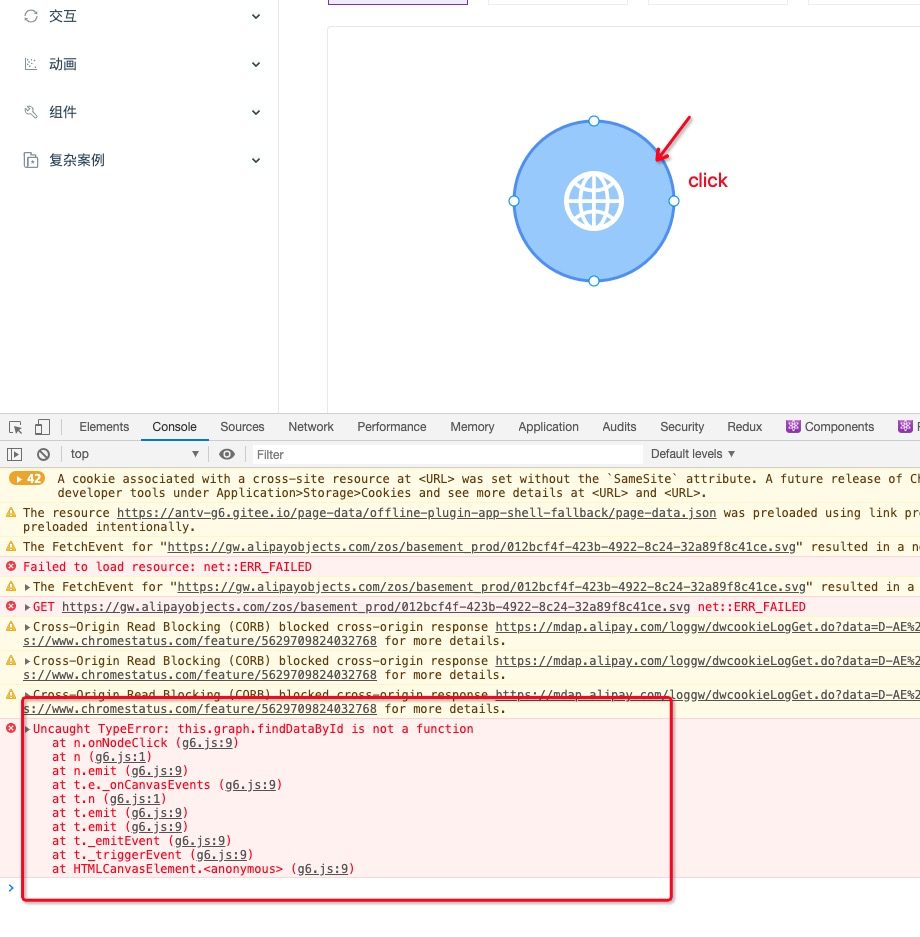Viewport: 920px width, 937px height.
Task: Expand the 交互 menu chevron
Action: pos(256,17)
